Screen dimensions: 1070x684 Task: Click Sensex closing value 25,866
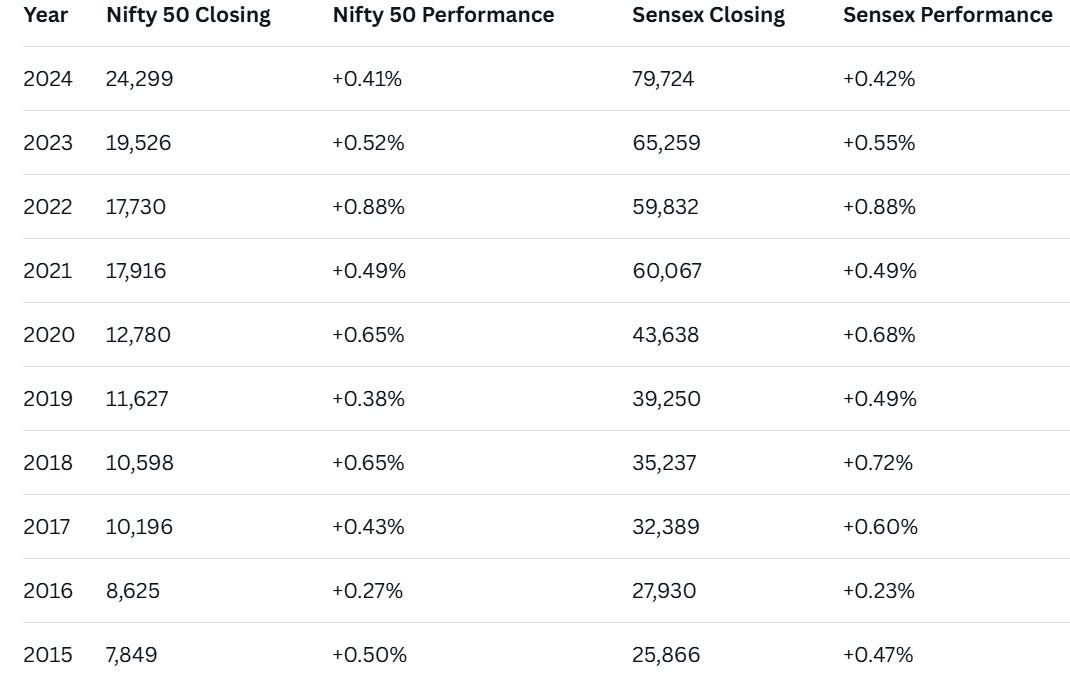666,655
